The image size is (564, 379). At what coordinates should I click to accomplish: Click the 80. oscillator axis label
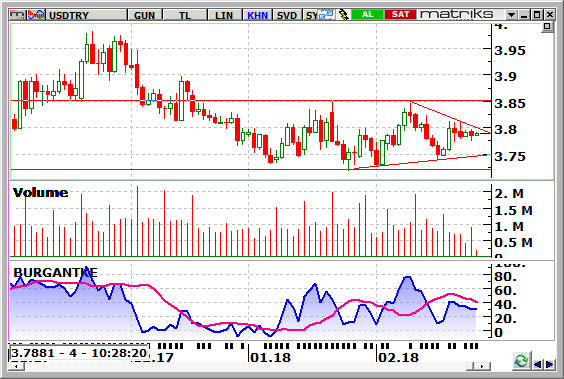pos(506,277)
